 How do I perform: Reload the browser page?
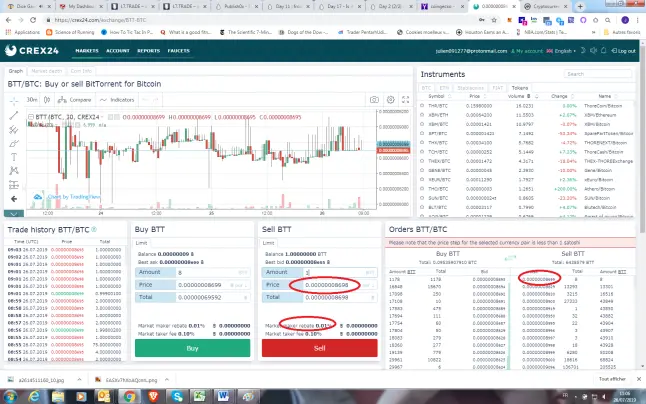point(33,20)
